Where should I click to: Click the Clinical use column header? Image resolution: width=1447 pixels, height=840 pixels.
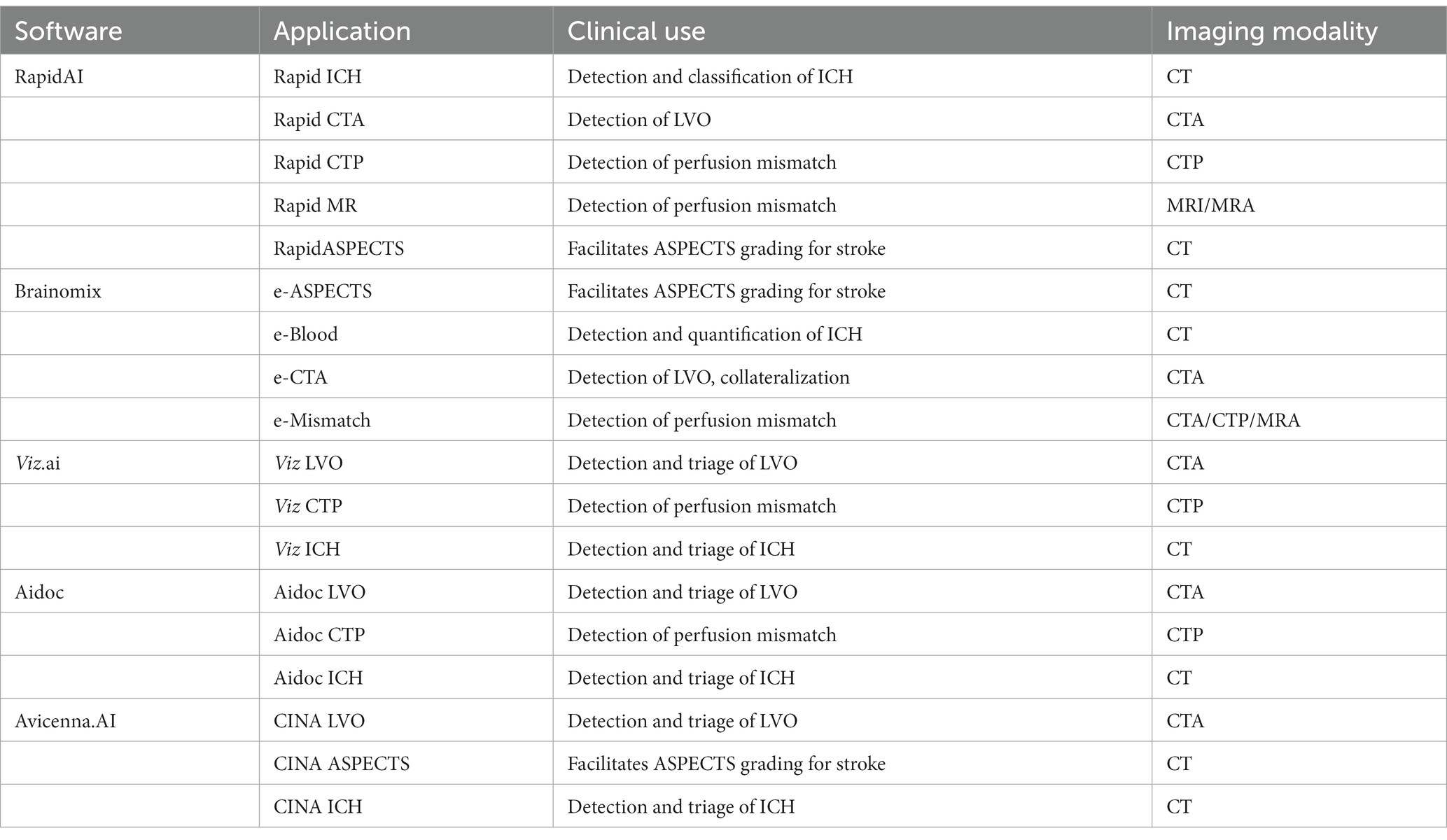853,31
